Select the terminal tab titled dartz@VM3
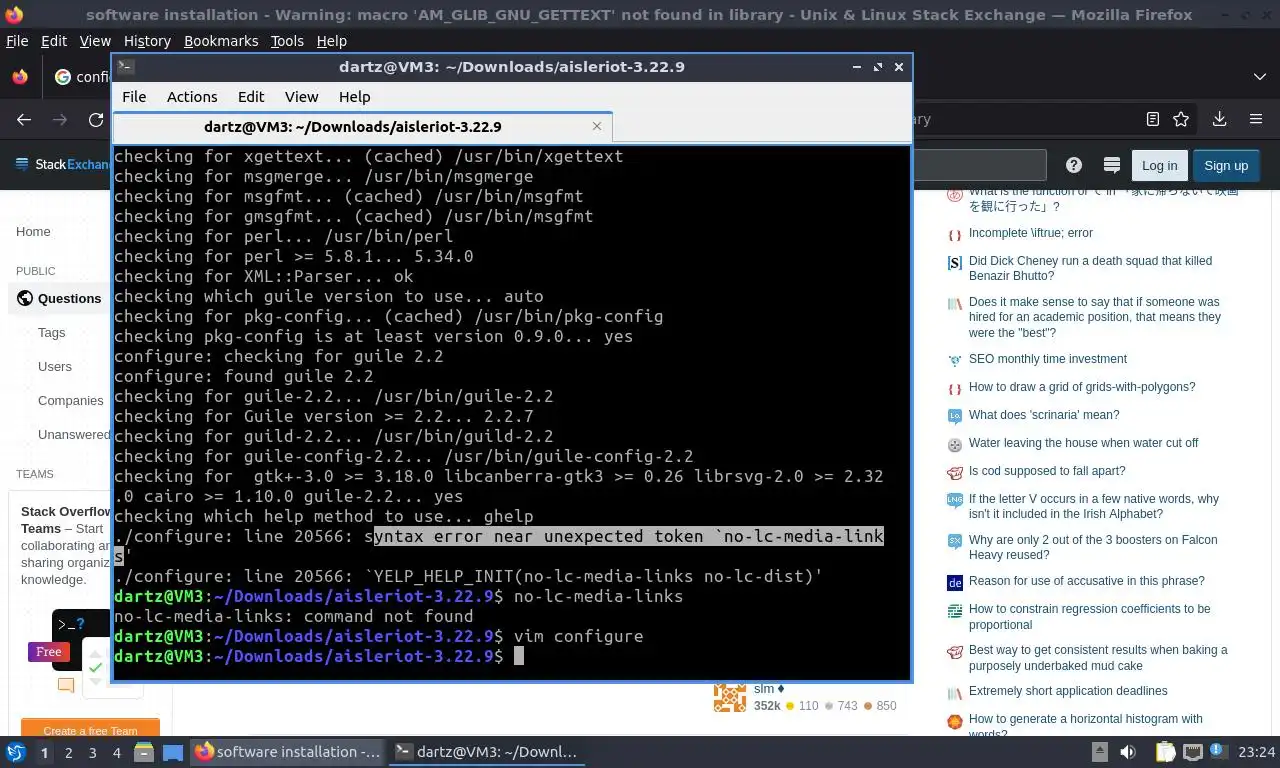Image resolution: width=1280 pixels, height=768 pixels. [362, 127]
